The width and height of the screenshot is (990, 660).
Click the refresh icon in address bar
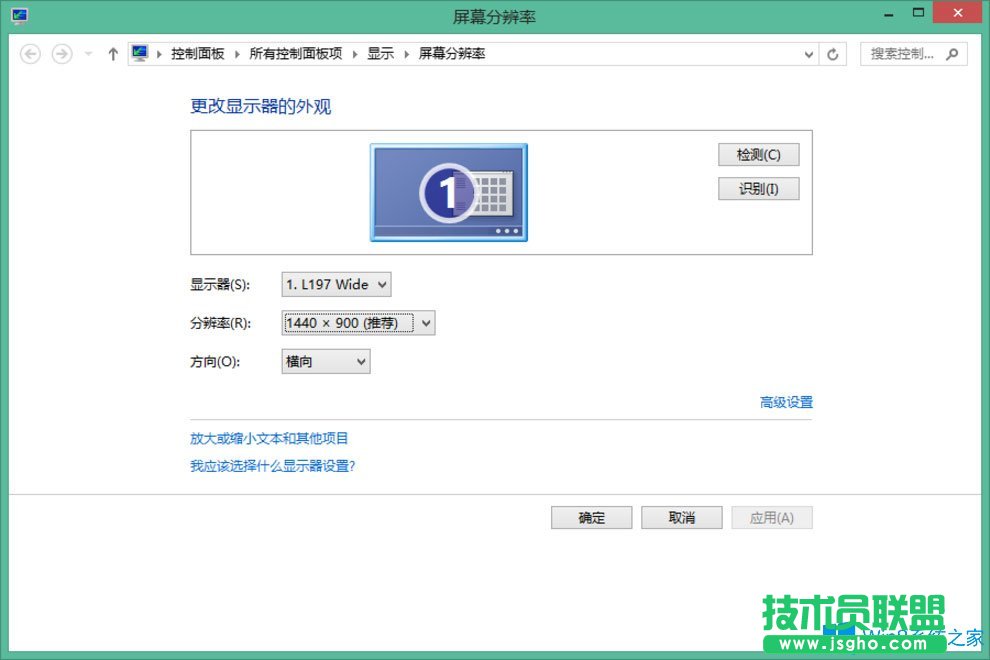pyautogui.click(x=834, y=54)
